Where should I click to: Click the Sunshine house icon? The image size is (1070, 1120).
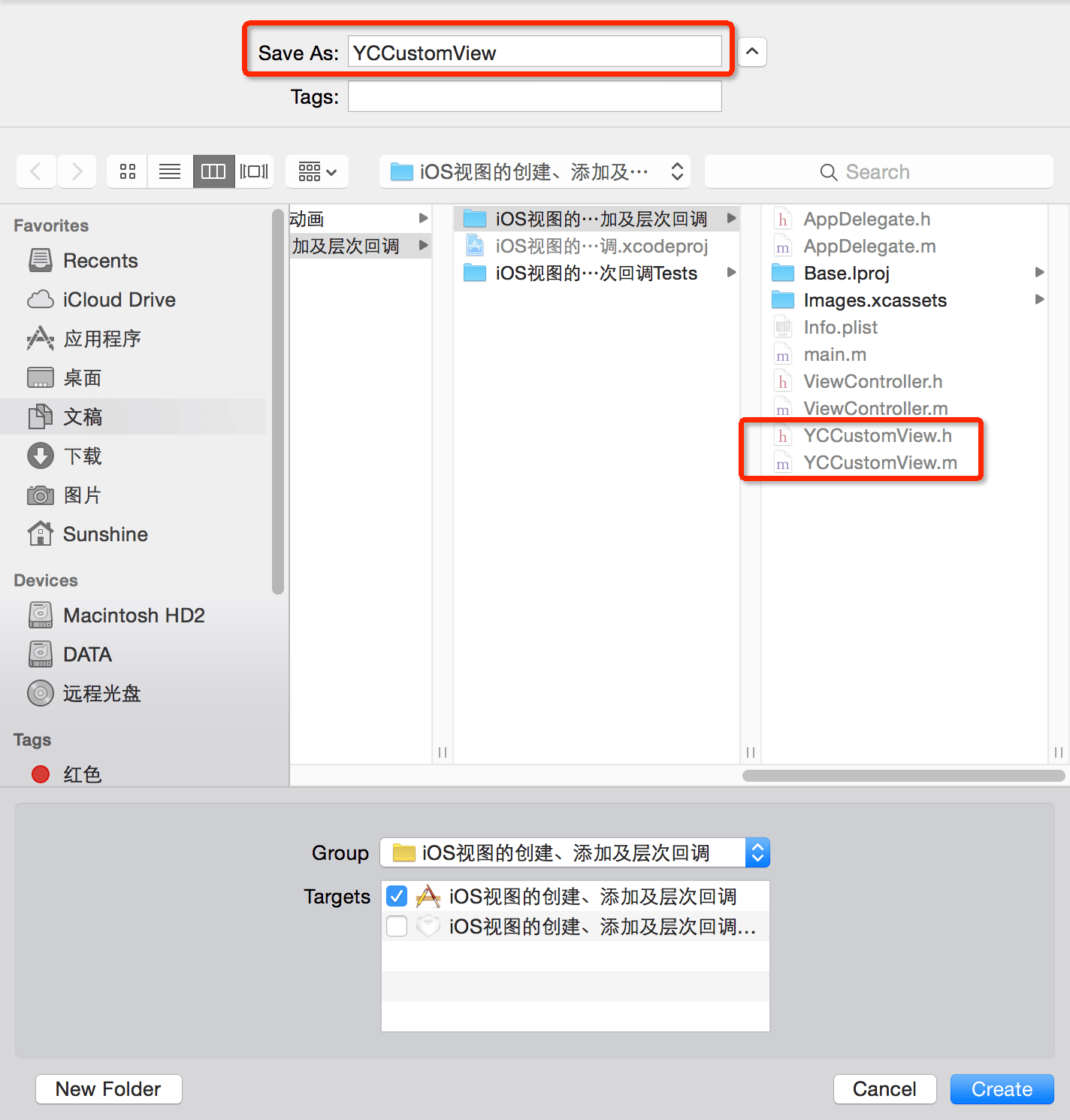click(41, 534)
